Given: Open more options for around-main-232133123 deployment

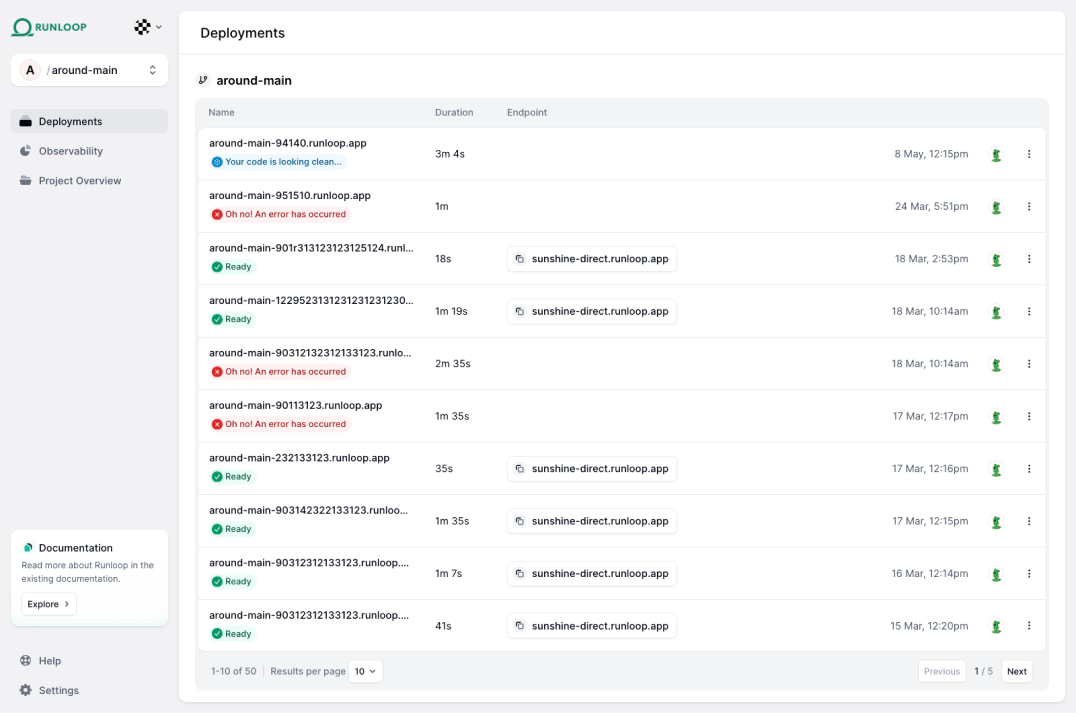Looking at the screenshot, I should click(x=1029, y=469).
